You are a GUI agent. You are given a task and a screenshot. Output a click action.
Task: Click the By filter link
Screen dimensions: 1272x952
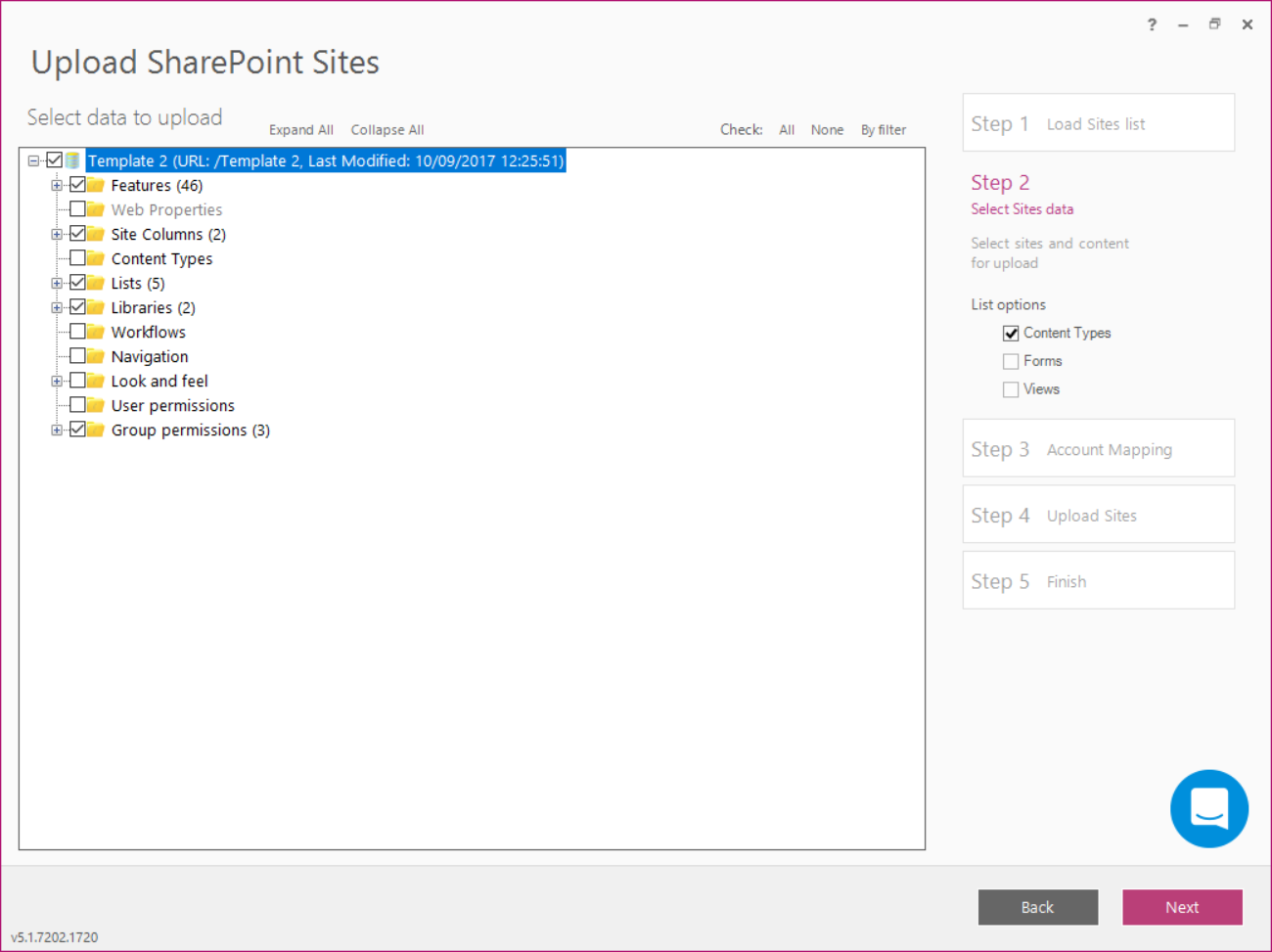click(884, 130)
